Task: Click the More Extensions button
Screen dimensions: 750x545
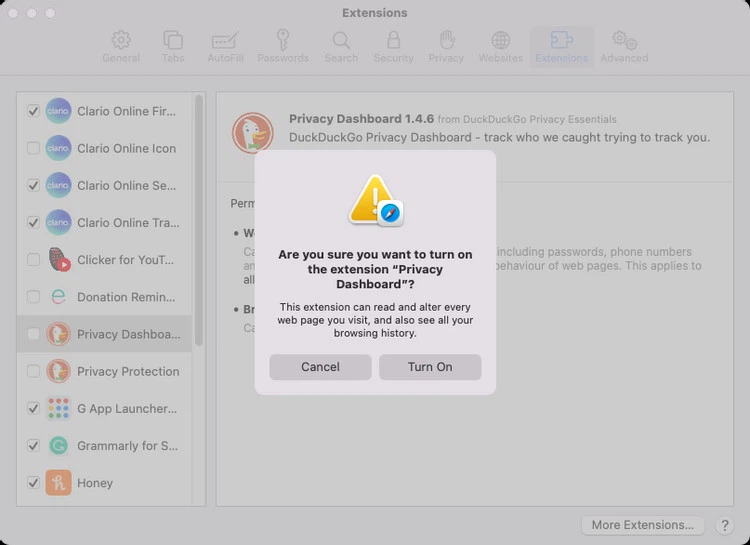Action: point(642,525)
